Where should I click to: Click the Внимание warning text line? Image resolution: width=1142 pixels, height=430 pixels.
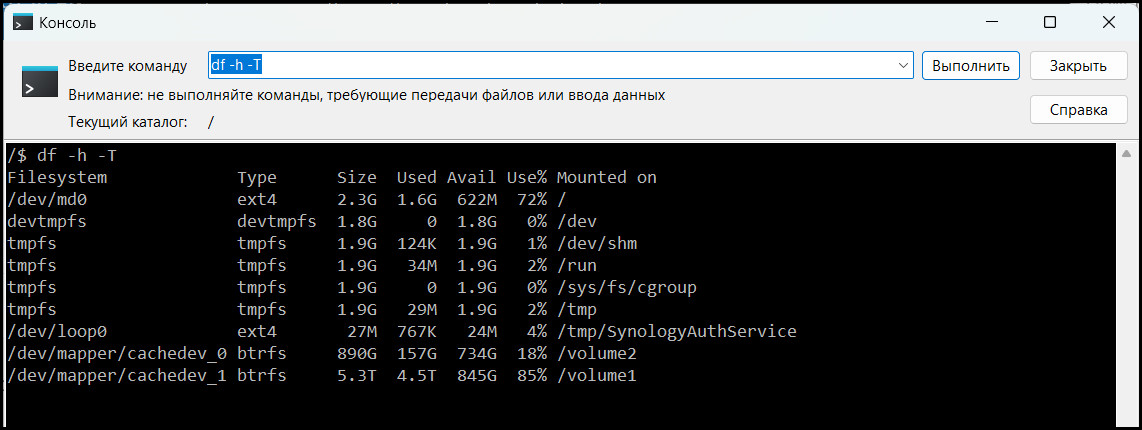(366, 95)
